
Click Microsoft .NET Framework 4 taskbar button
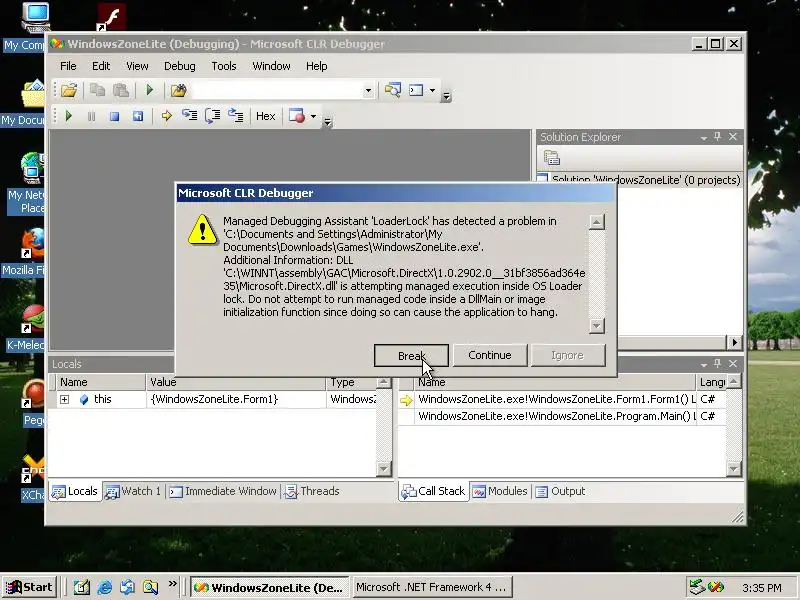point(432,587)
